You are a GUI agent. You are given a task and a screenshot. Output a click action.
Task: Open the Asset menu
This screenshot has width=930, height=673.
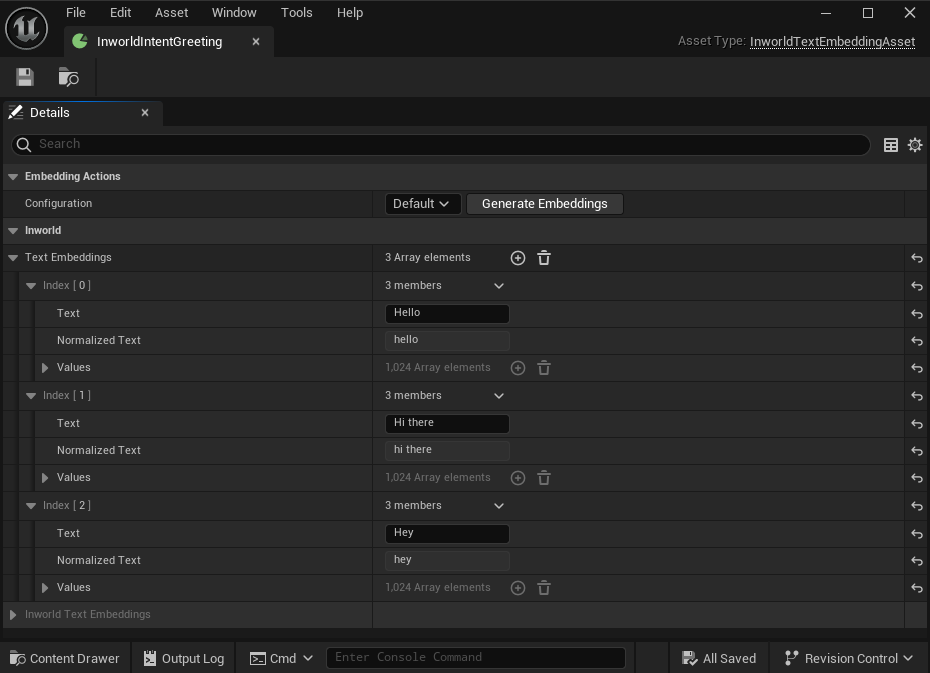[x=171, y=12]
